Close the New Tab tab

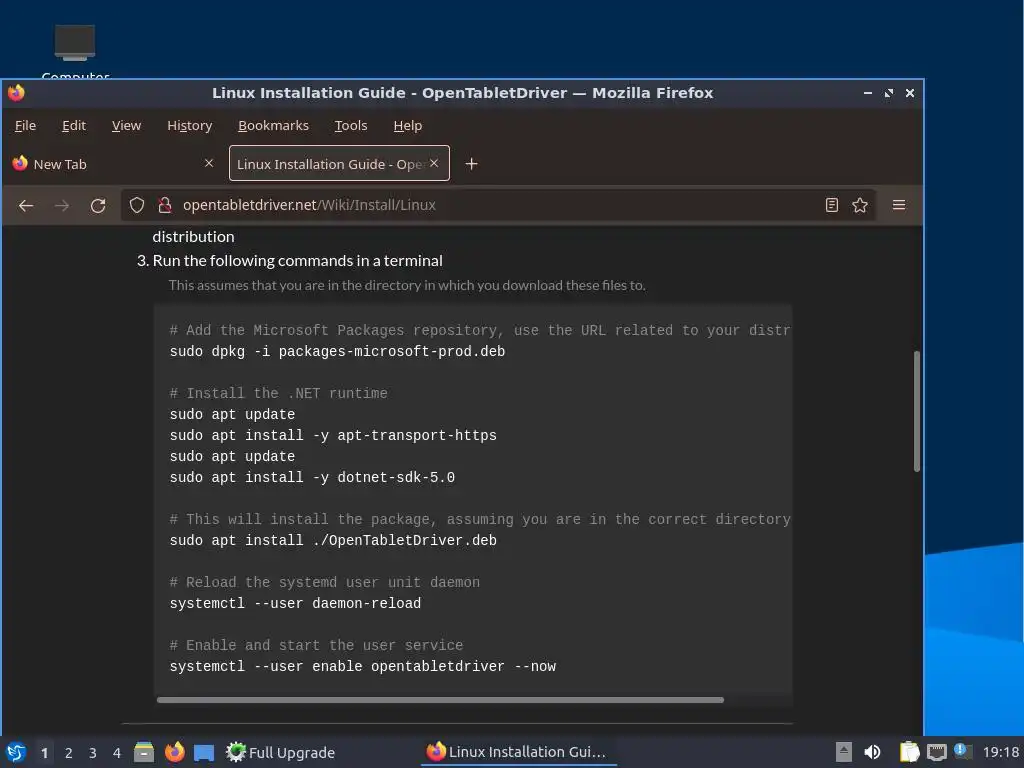point(209,163)
